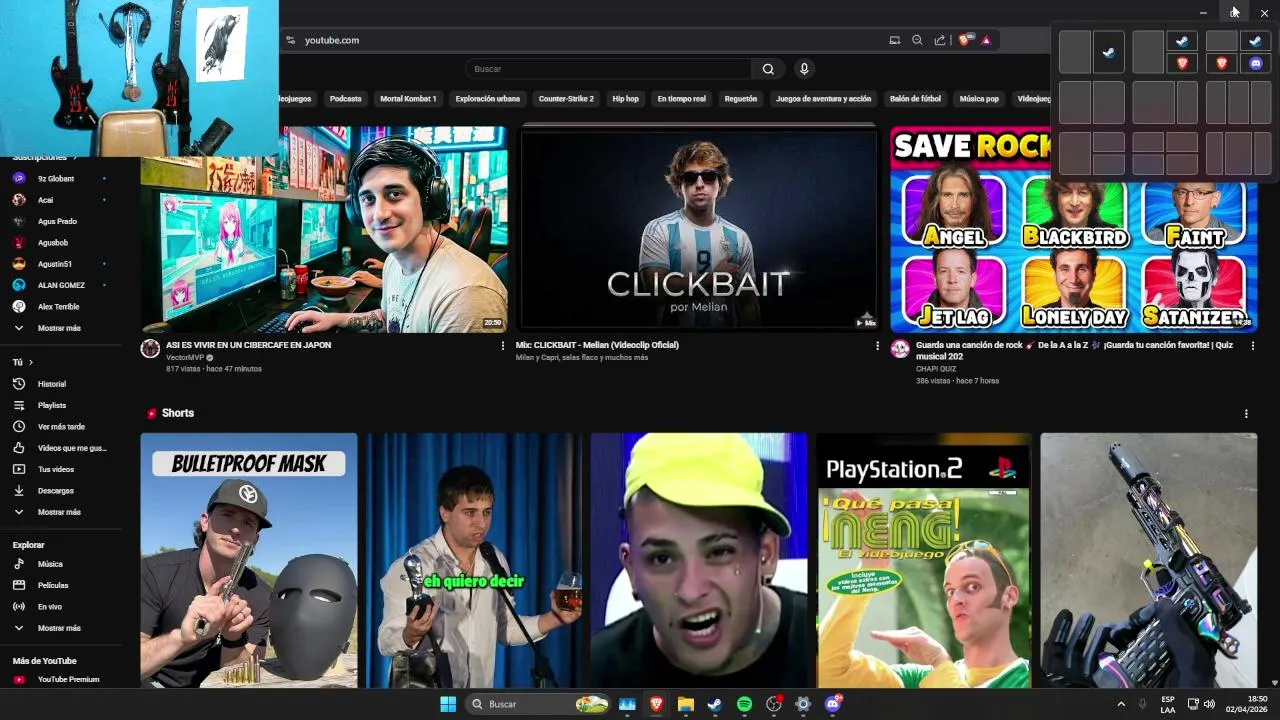Screen dimensions: 1280x720
Task: Select the Balón de fútbol chip
Action: click(x=915, y=99)
